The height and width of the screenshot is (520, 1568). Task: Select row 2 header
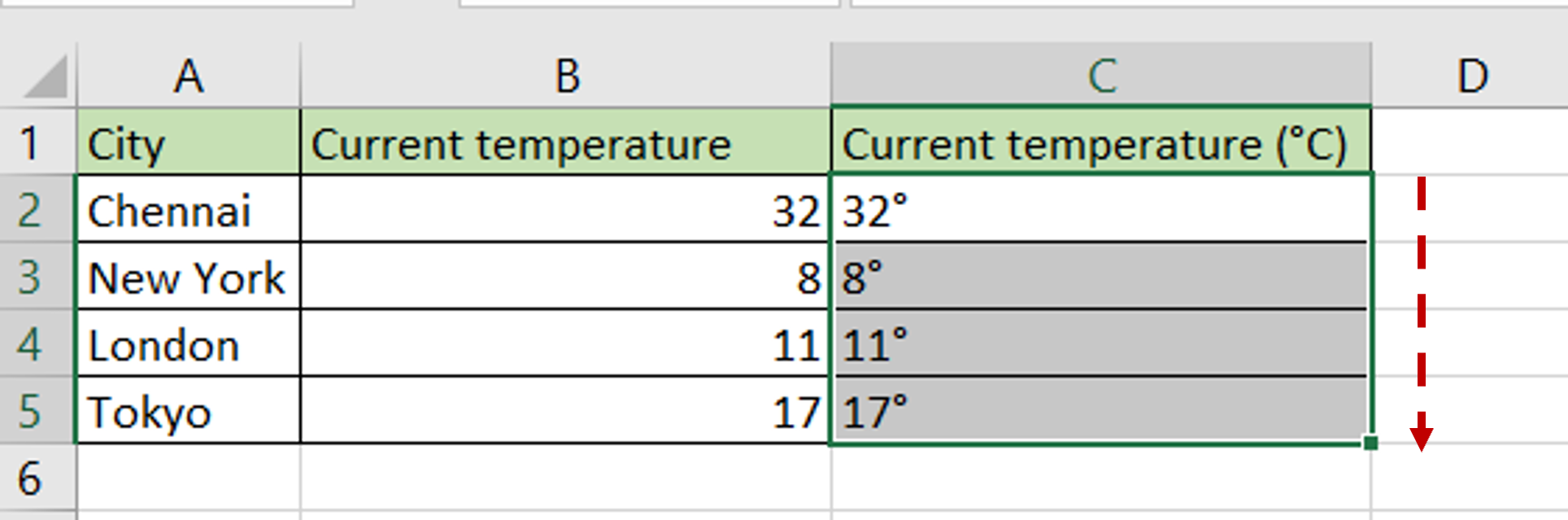[37, 210]
